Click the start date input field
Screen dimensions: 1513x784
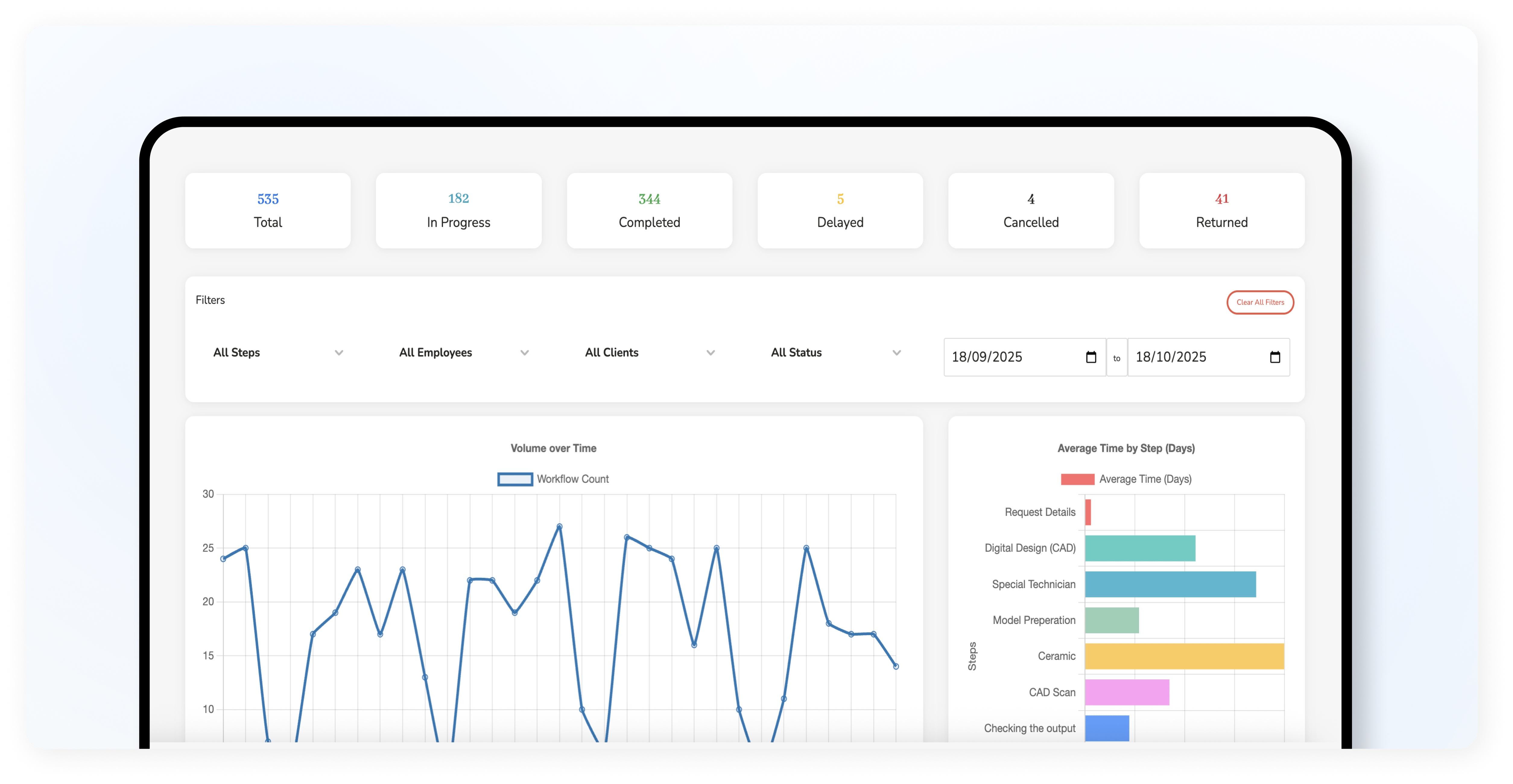(x=1010, y=357)
